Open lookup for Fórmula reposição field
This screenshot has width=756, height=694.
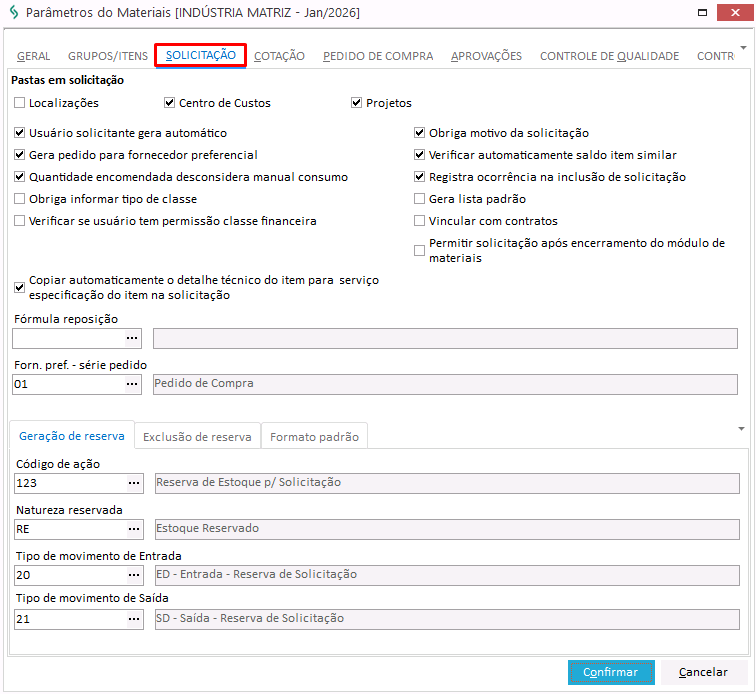pyautogui.click(x=132, y=338)
